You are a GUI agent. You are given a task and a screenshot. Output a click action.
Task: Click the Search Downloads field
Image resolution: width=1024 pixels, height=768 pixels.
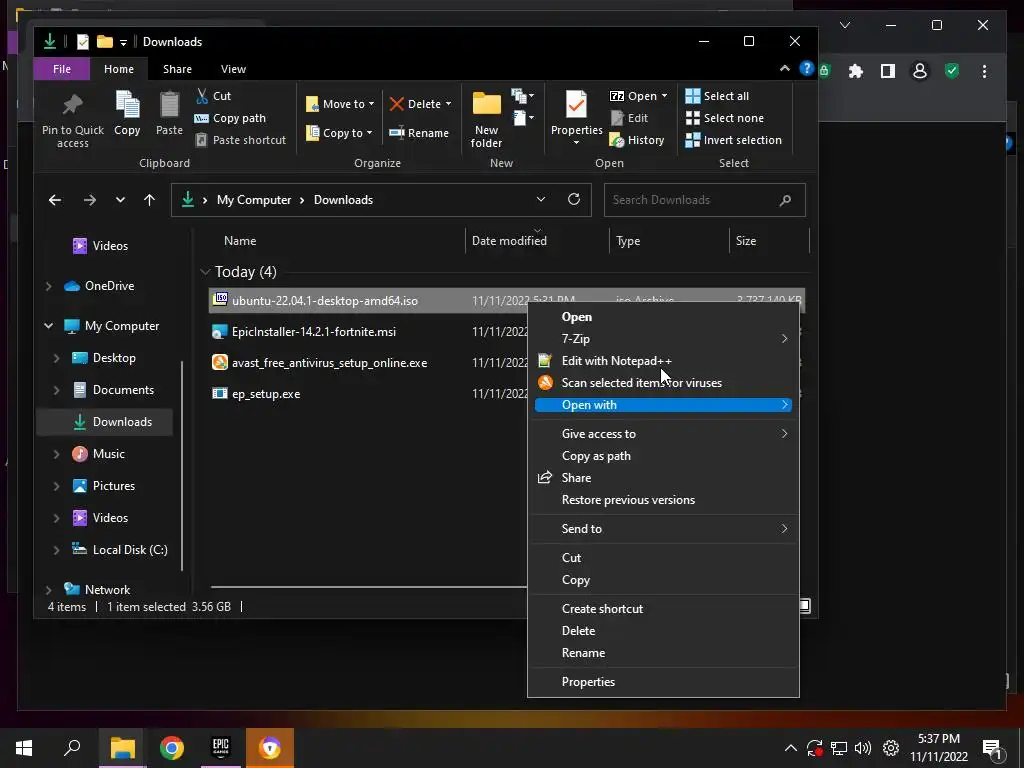705,200
